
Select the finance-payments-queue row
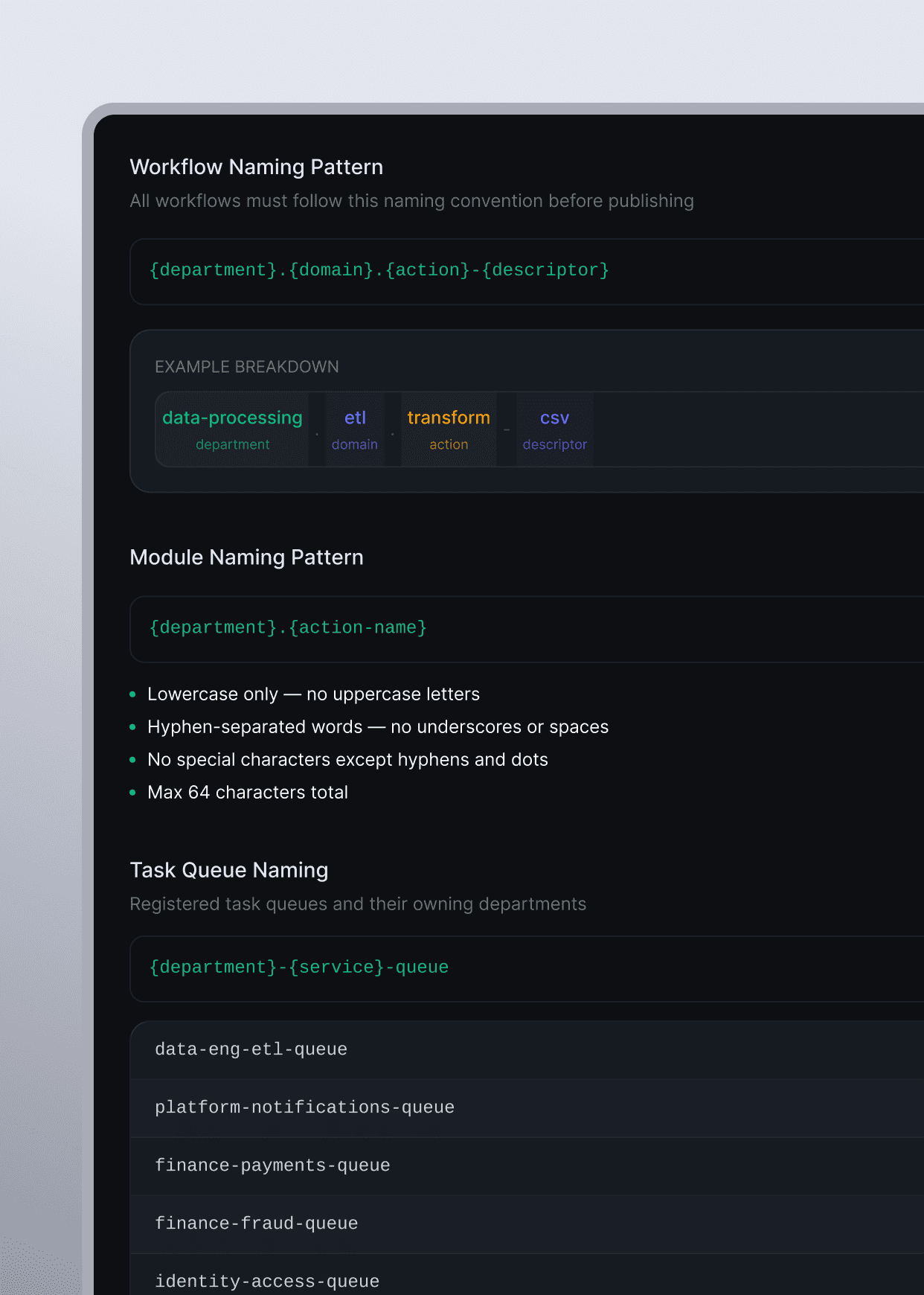pos(527,1166)
